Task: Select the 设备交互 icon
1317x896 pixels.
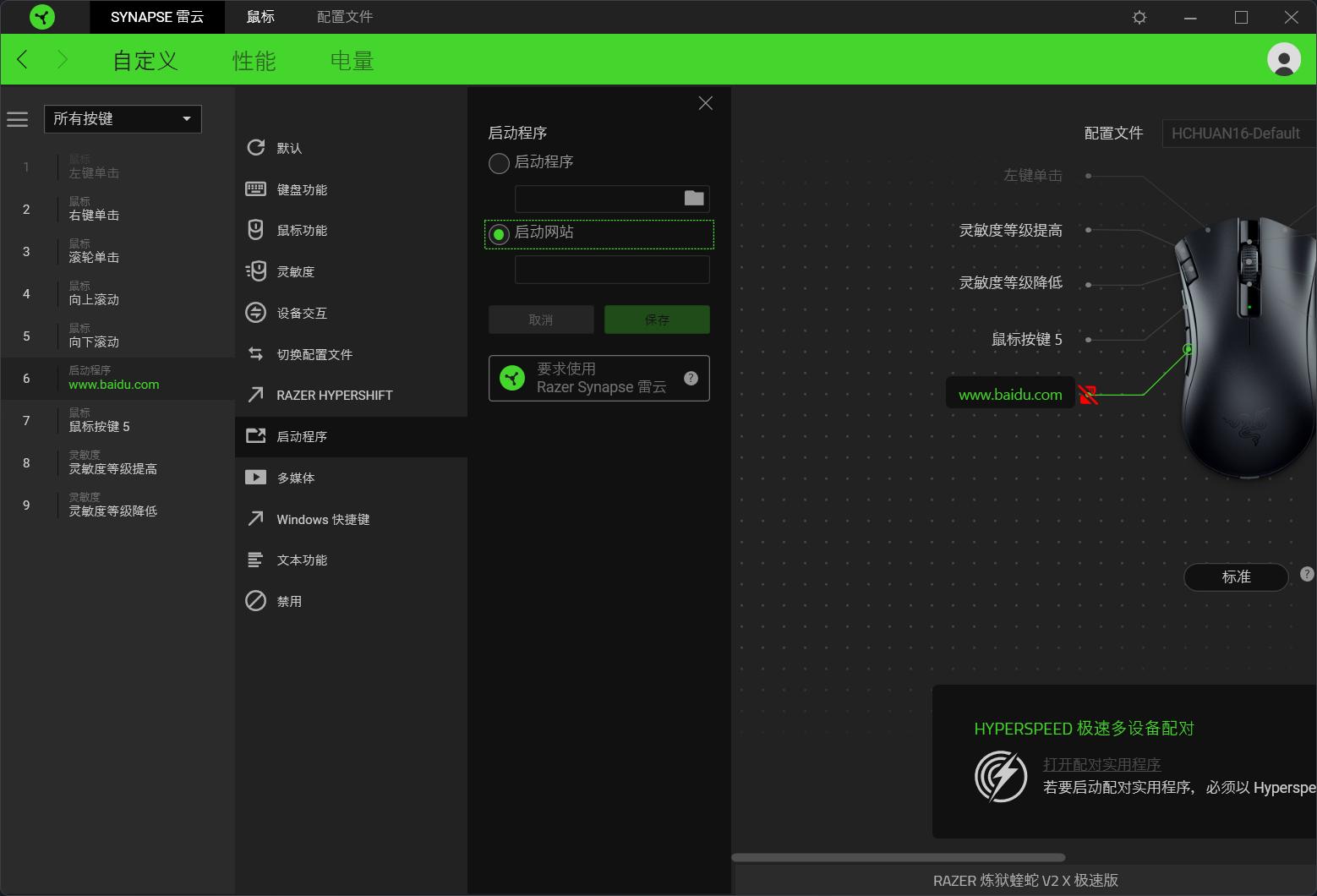Action: [x=255, y=312]
